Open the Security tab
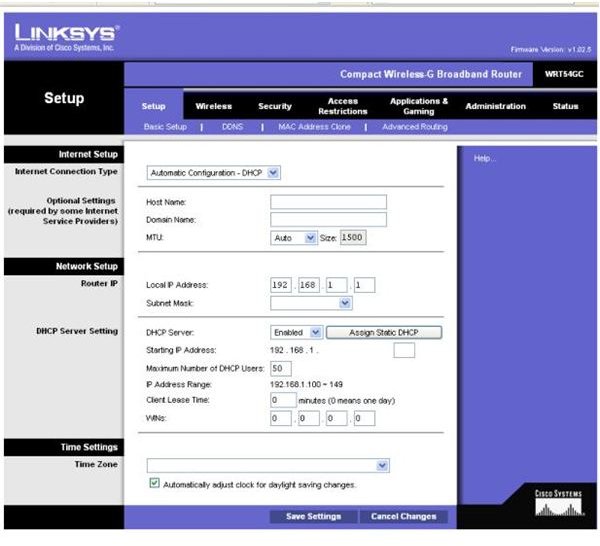The width and height of the screenshot is (600, 546). 275,106
